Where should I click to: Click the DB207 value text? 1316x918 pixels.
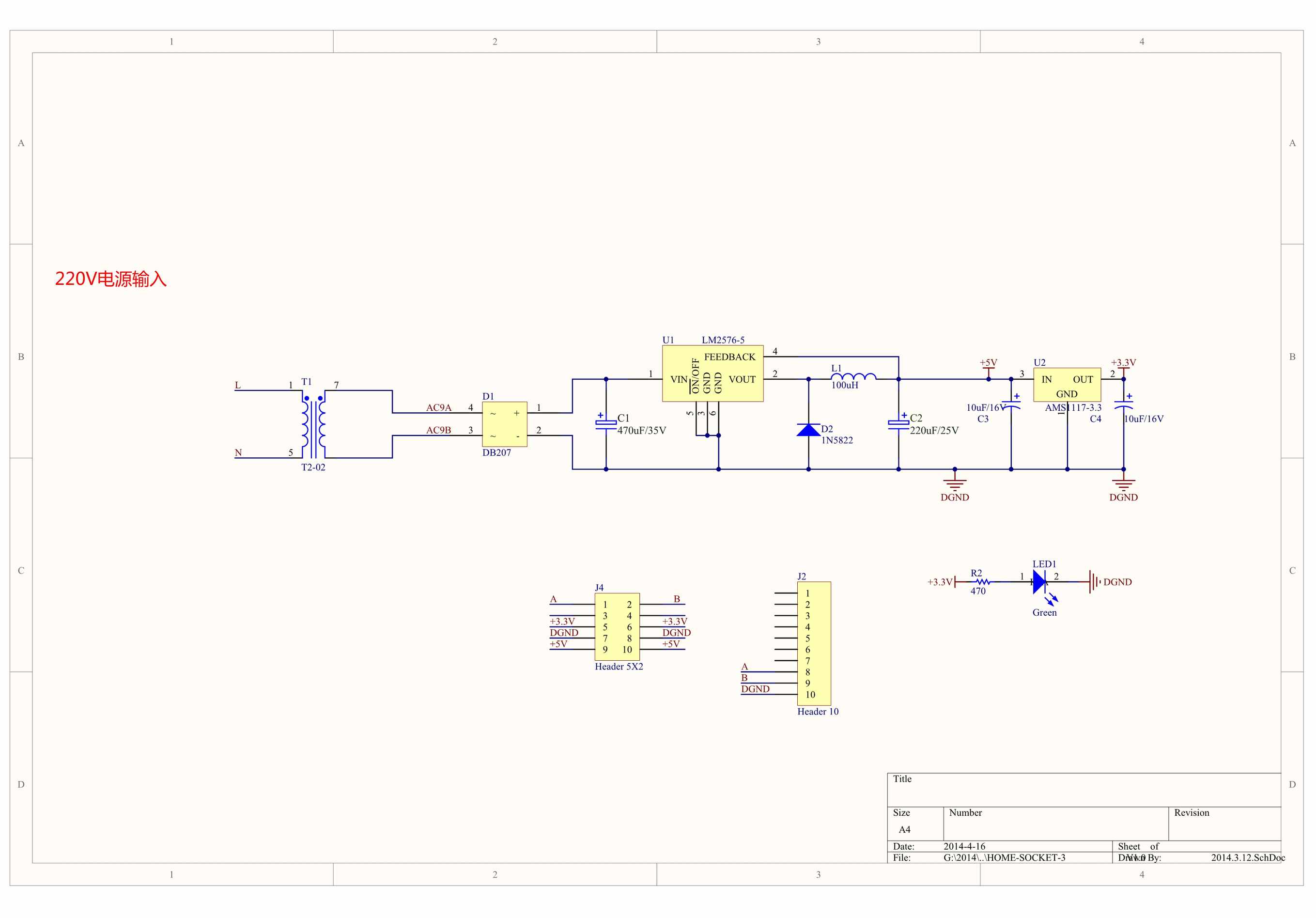coord(496,452)
